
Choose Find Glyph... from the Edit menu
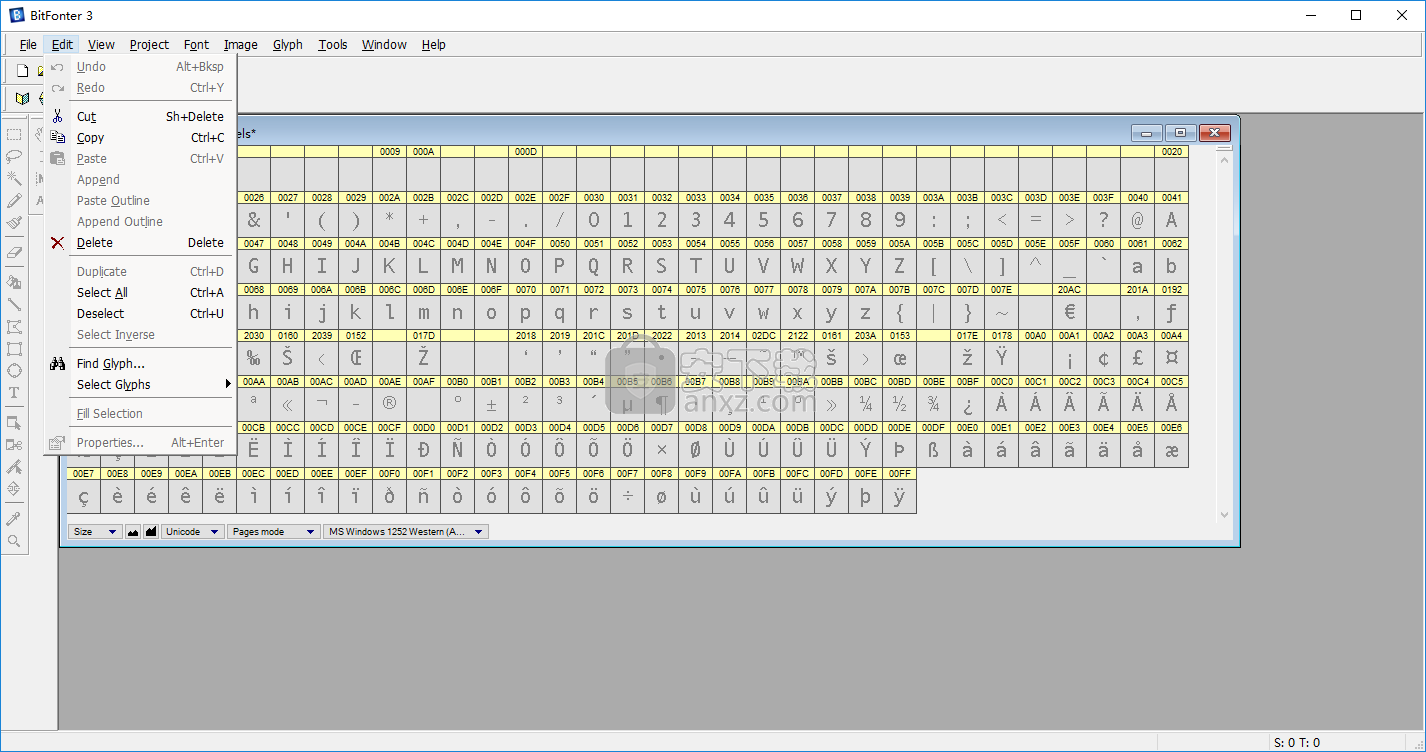coord(140,364)
